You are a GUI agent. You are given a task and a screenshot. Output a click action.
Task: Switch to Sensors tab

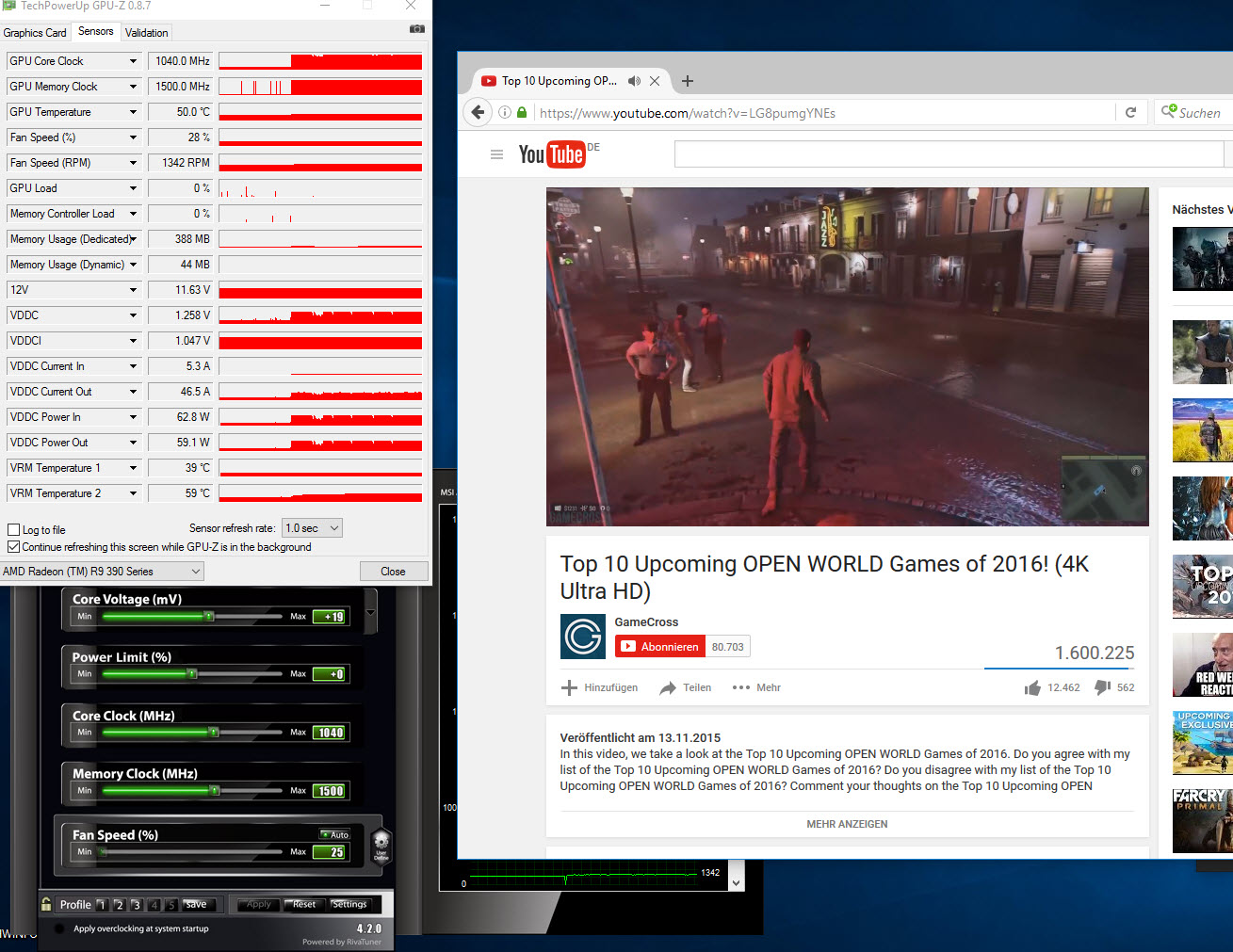[96, 31]
